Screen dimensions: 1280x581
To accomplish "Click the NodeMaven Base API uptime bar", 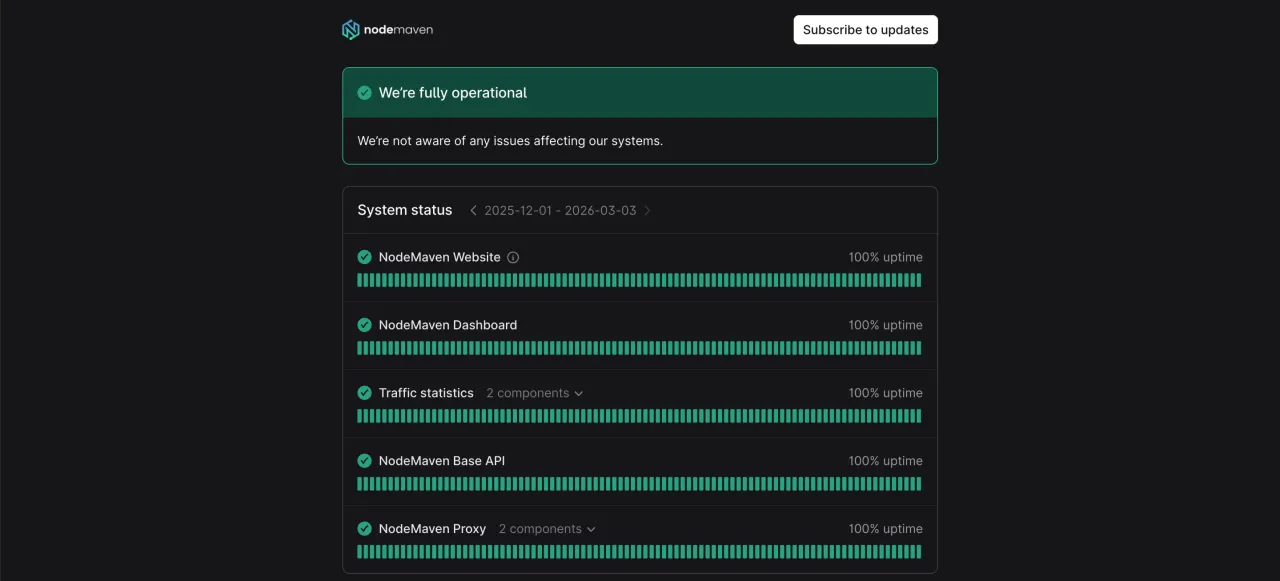I will click(x=639, y=484).
